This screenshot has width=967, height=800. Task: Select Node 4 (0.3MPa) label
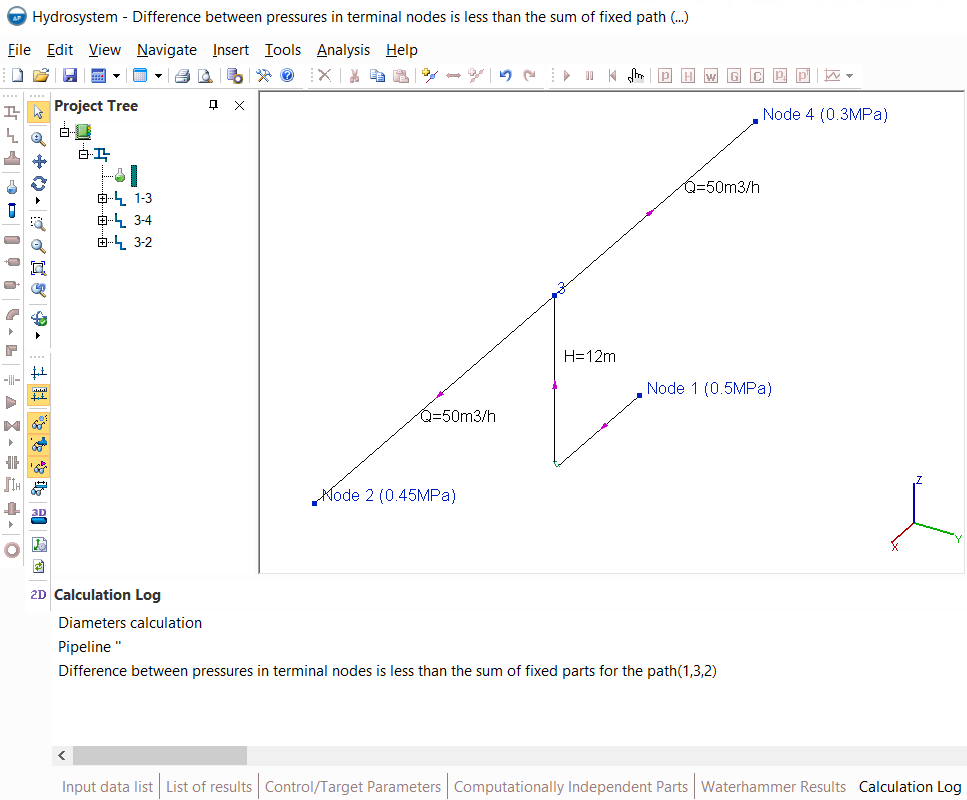coord(825,115)
